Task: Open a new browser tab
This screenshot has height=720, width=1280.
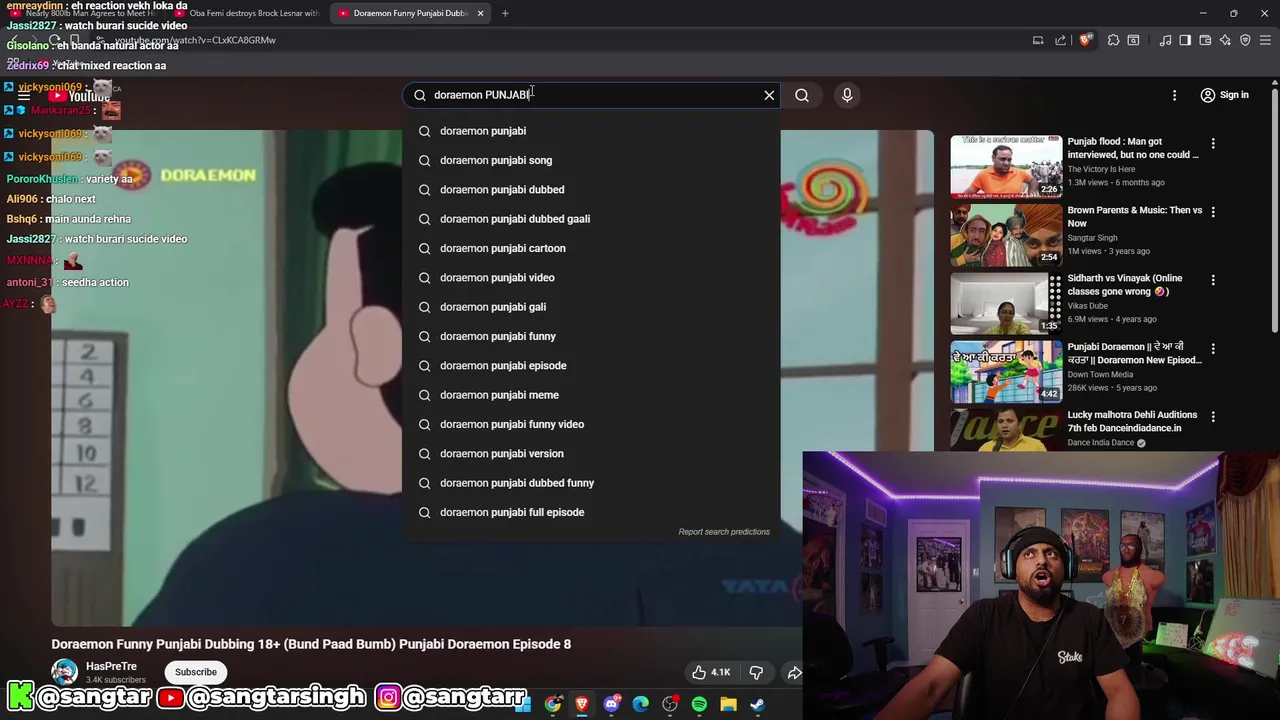Action: tap(505, 13)
